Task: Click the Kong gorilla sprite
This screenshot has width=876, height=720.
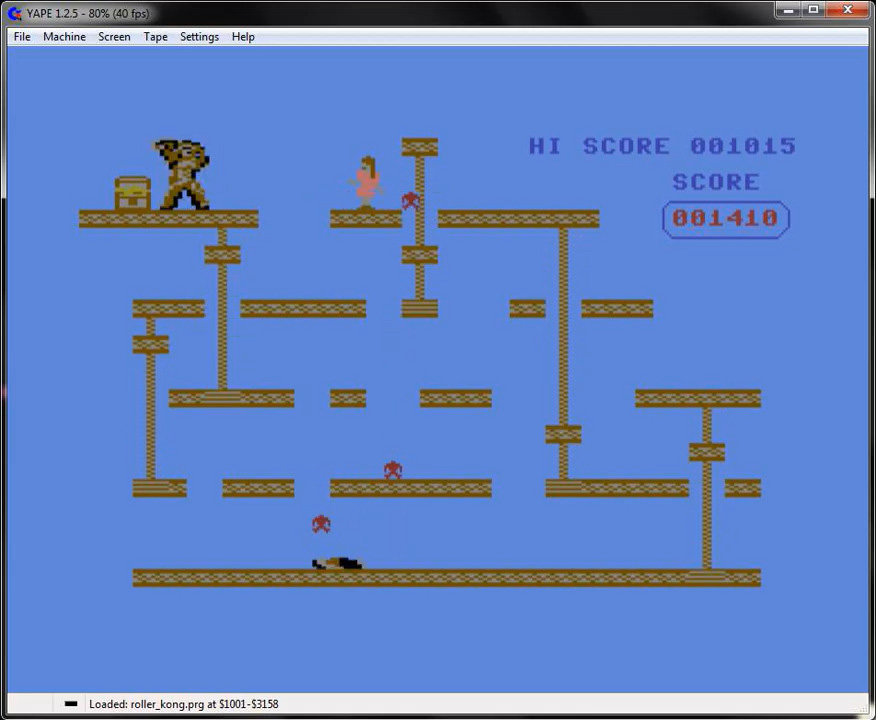Action: [x=182, y=174]
